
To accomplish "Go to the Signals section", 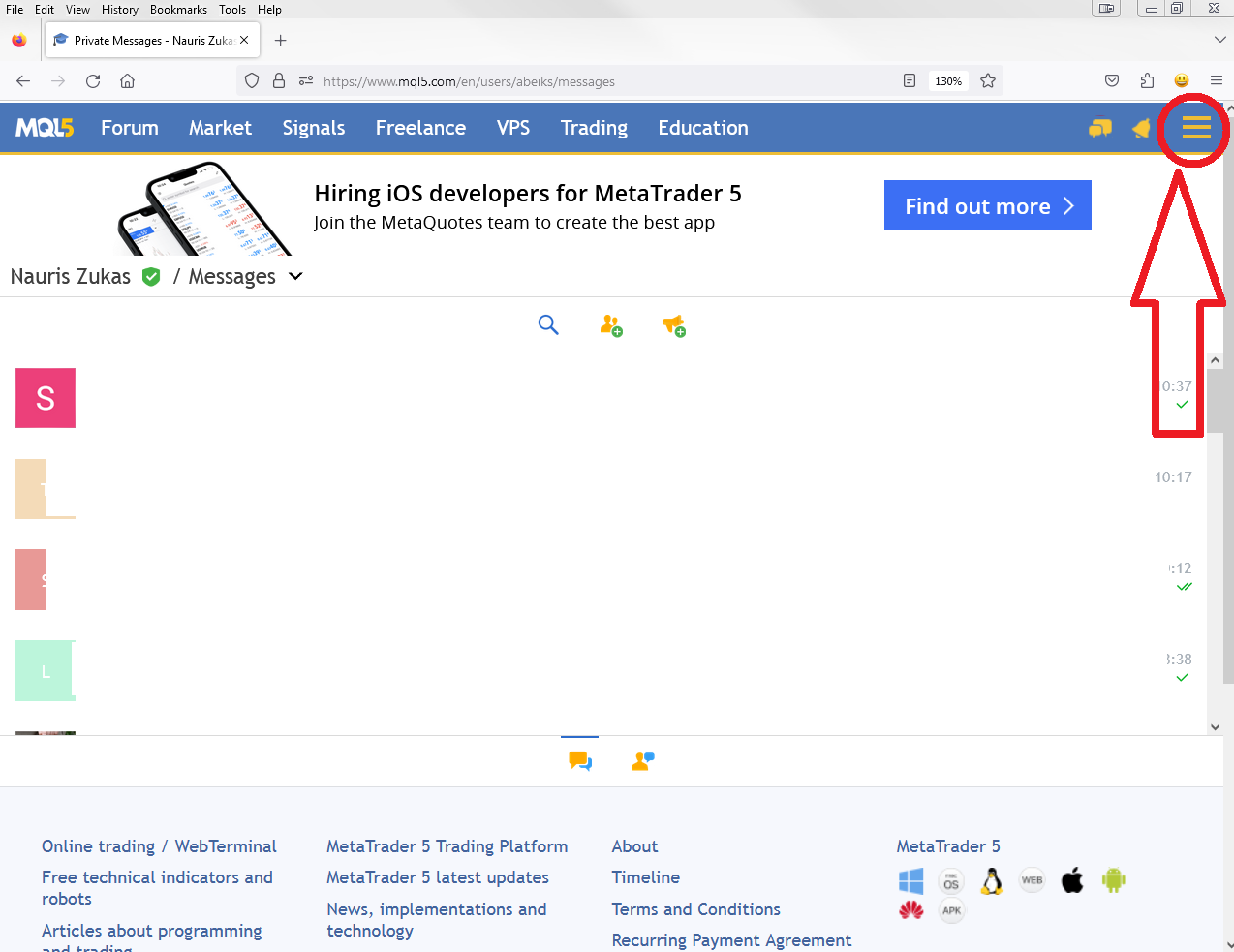I will click(314, 128).
